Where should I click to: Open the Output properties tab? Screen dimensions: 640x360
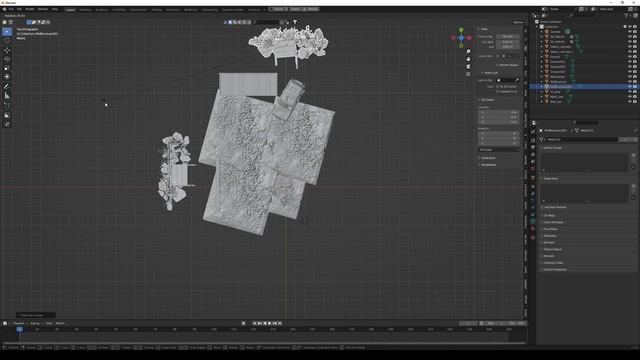point(533,147)
